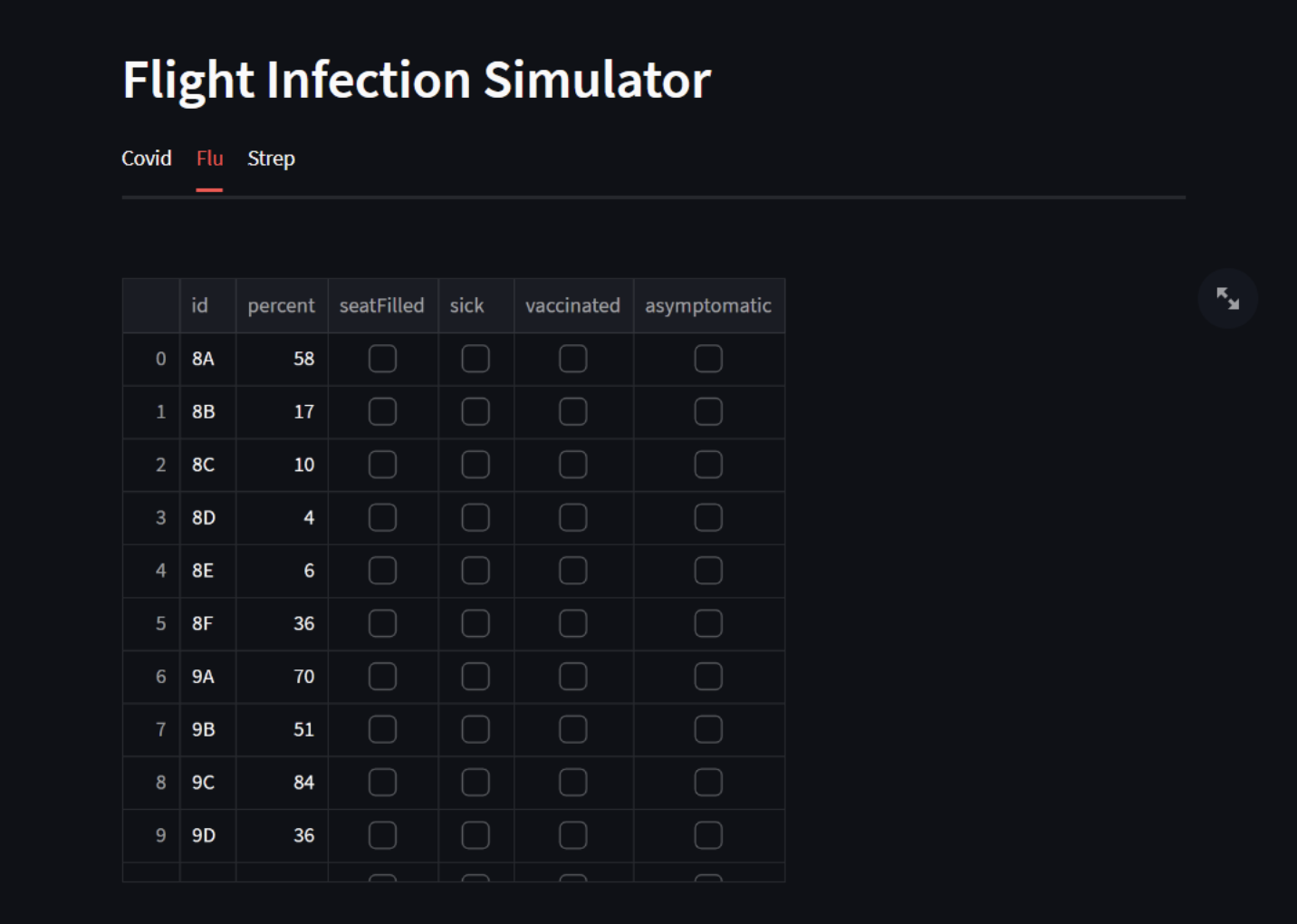Toggle asymptomatic for seat 8D
The width and height of the screenshot is (1297, 924).
(708, 518)
